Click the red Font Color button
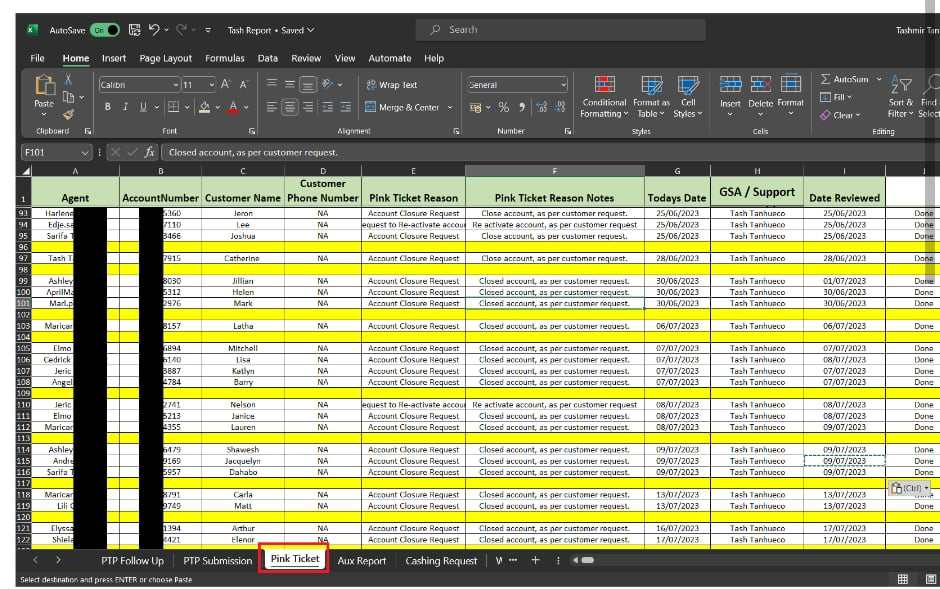 point(233,107)
